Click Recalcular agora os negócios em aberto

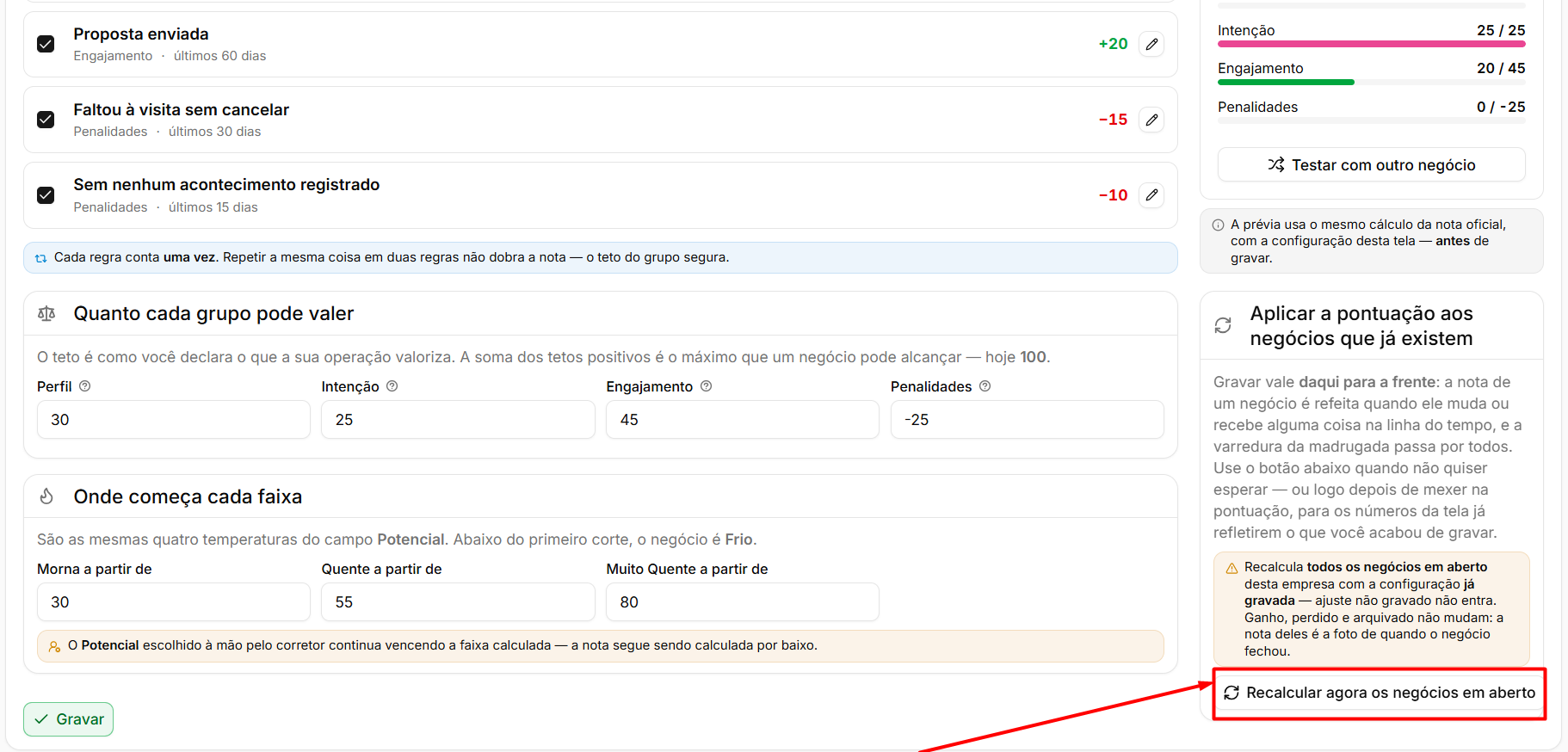pos(1380,693)
